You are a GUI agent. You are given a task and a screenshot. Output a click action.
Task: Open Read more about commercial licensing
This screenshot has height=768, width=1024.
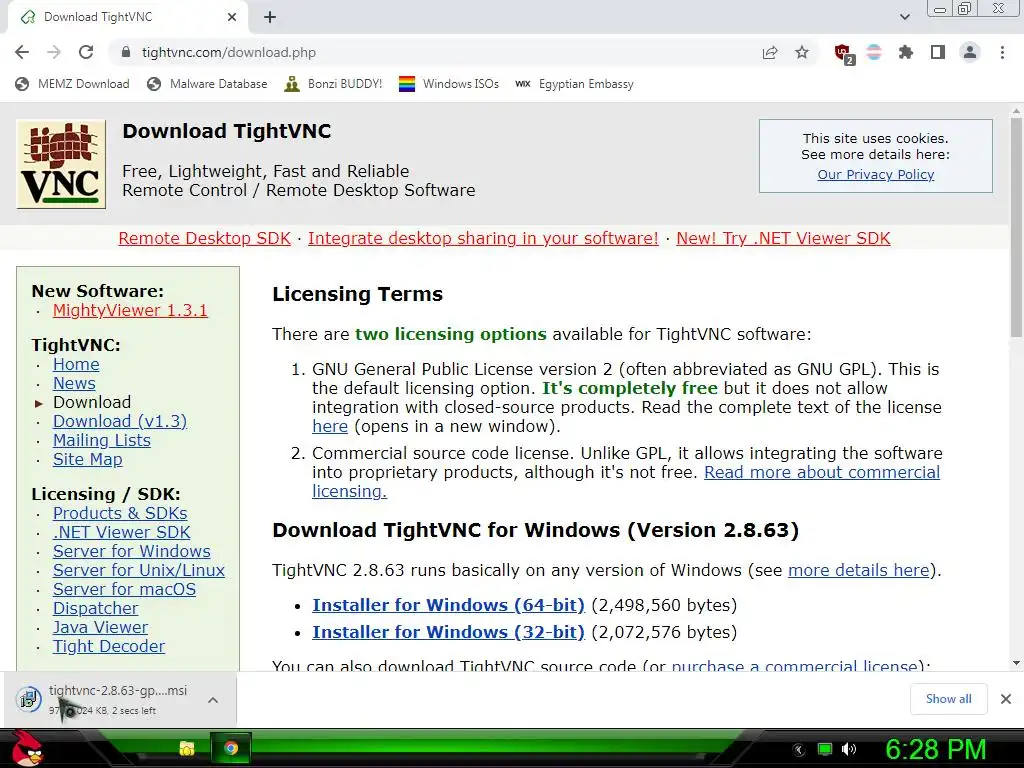[822, 472]
